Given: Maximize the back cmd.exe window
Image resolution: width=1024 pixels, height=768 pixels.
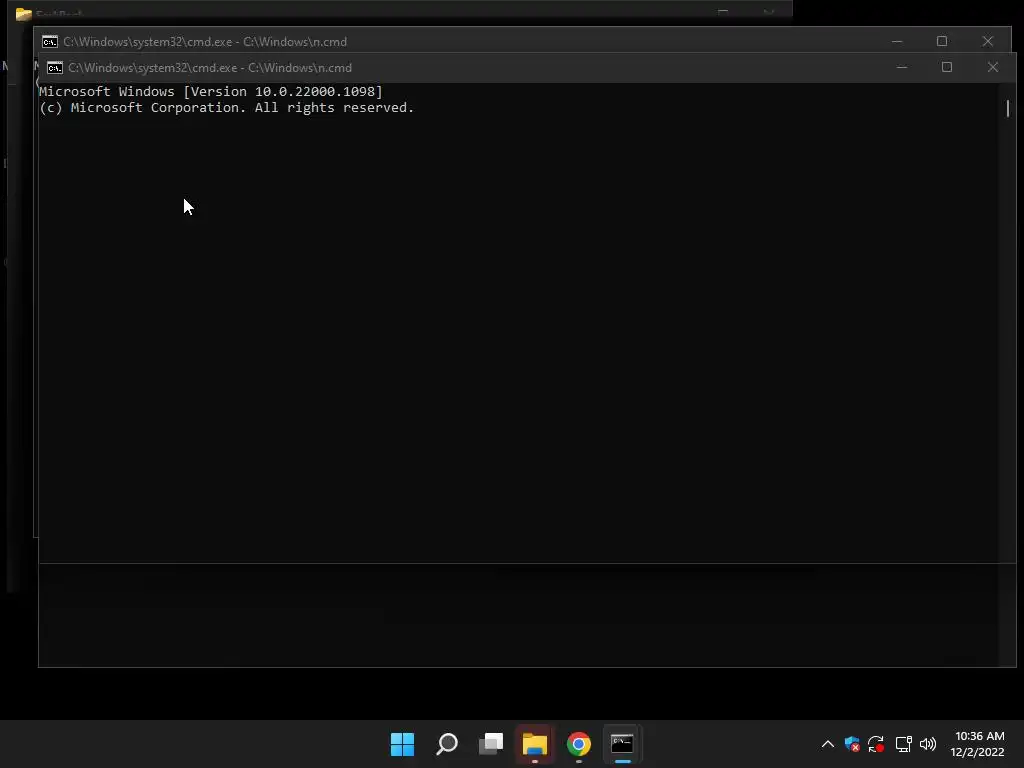Looking at the screenshot, I should (942, 41).
